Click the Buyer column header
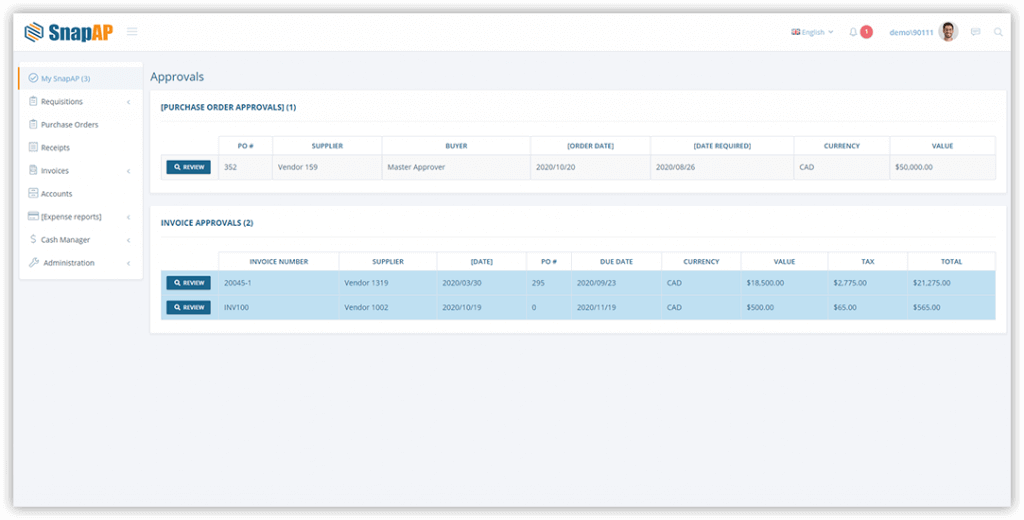This screenshot has height=520, width=1024. coord(456,146)
